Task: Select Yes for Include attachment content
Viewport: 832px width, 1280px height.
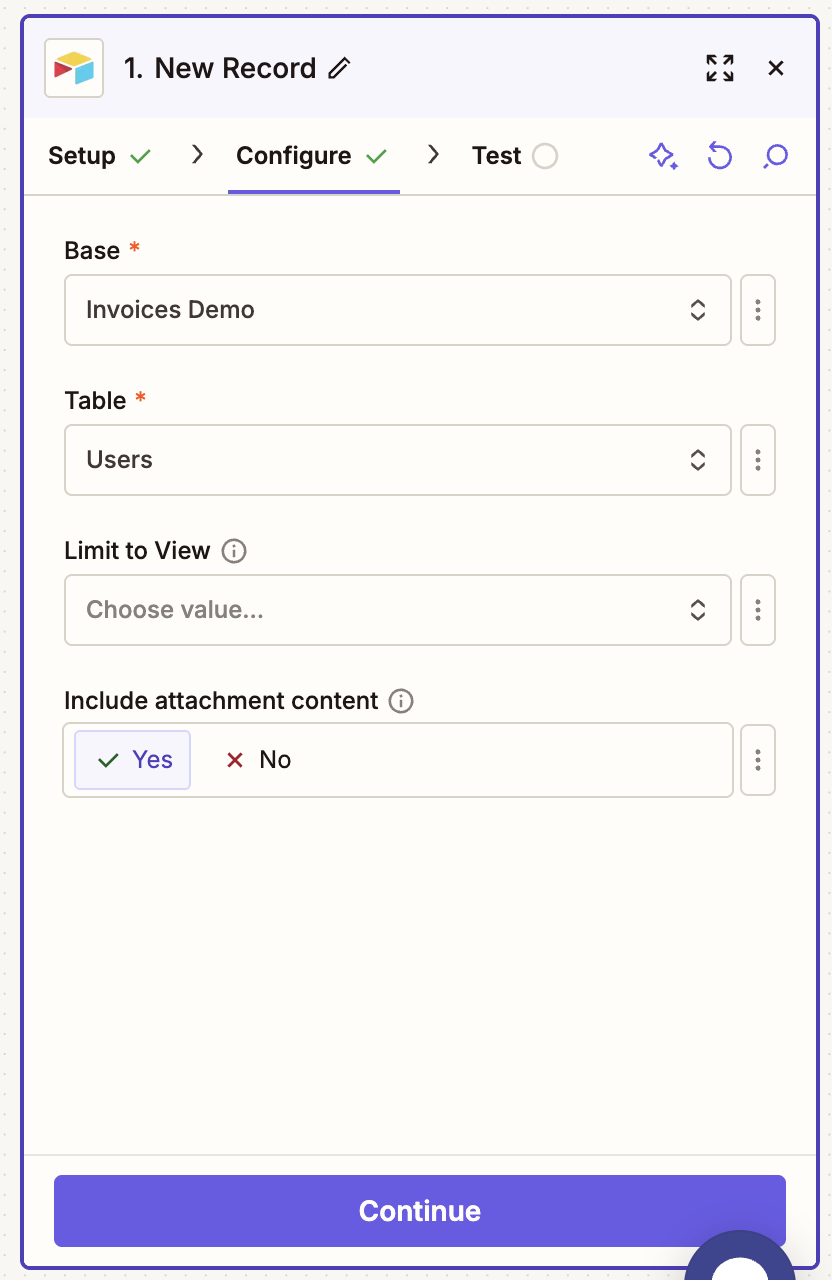Action: click(x=133, y=760)
